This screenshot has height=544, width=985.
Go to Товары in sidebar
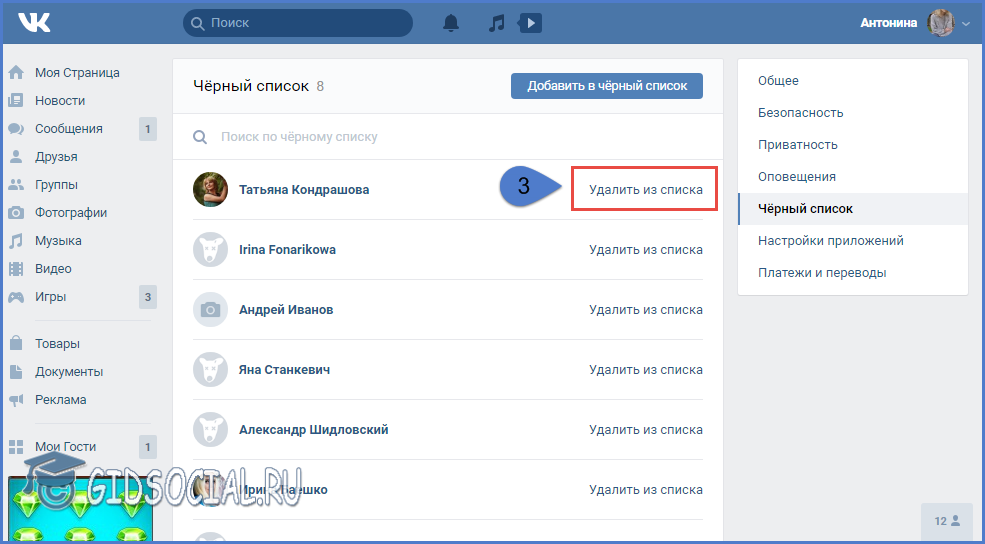point(57,344)
